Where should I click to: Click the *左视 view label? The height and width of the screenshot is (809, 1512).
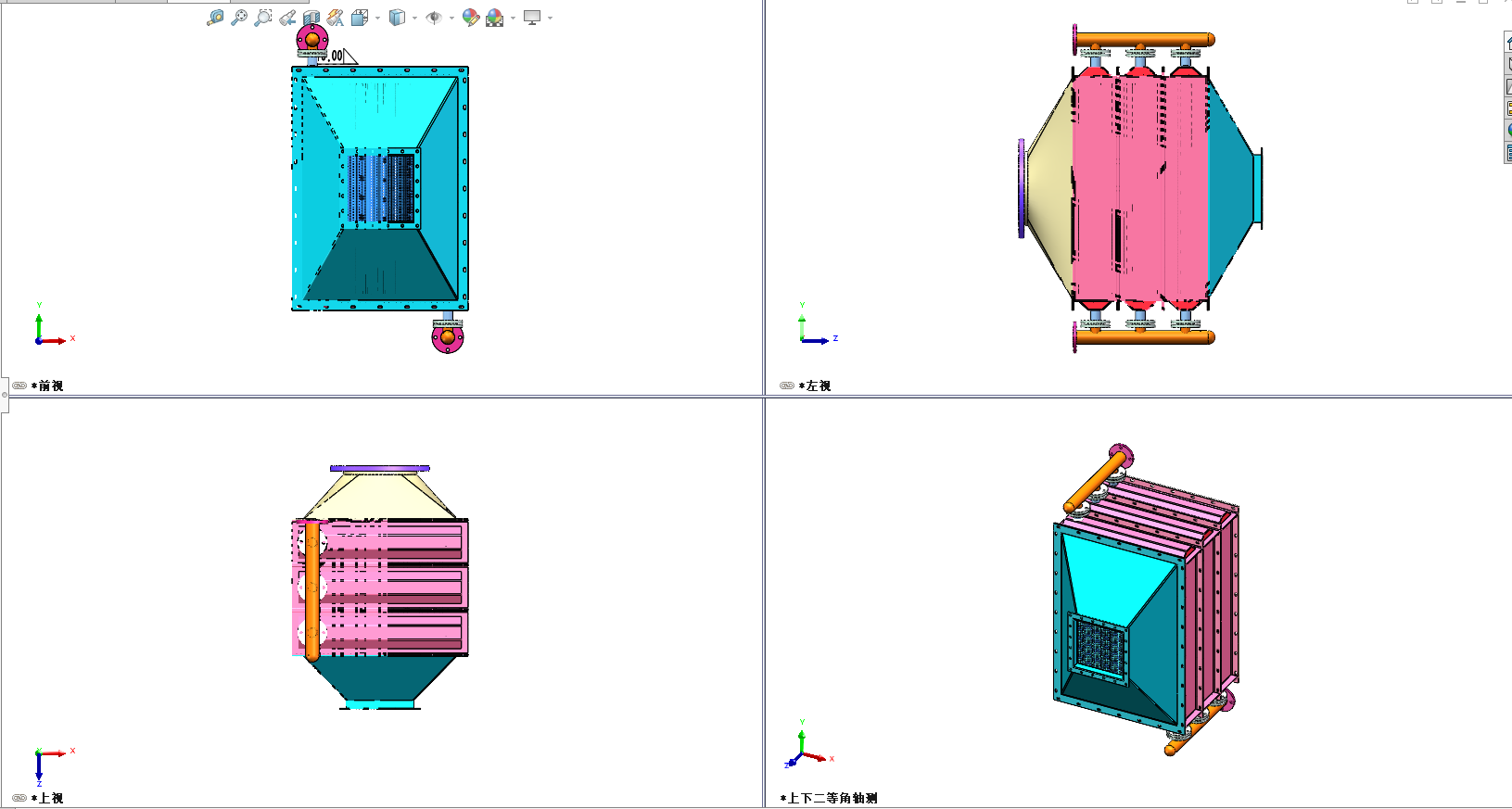(815, 386)
